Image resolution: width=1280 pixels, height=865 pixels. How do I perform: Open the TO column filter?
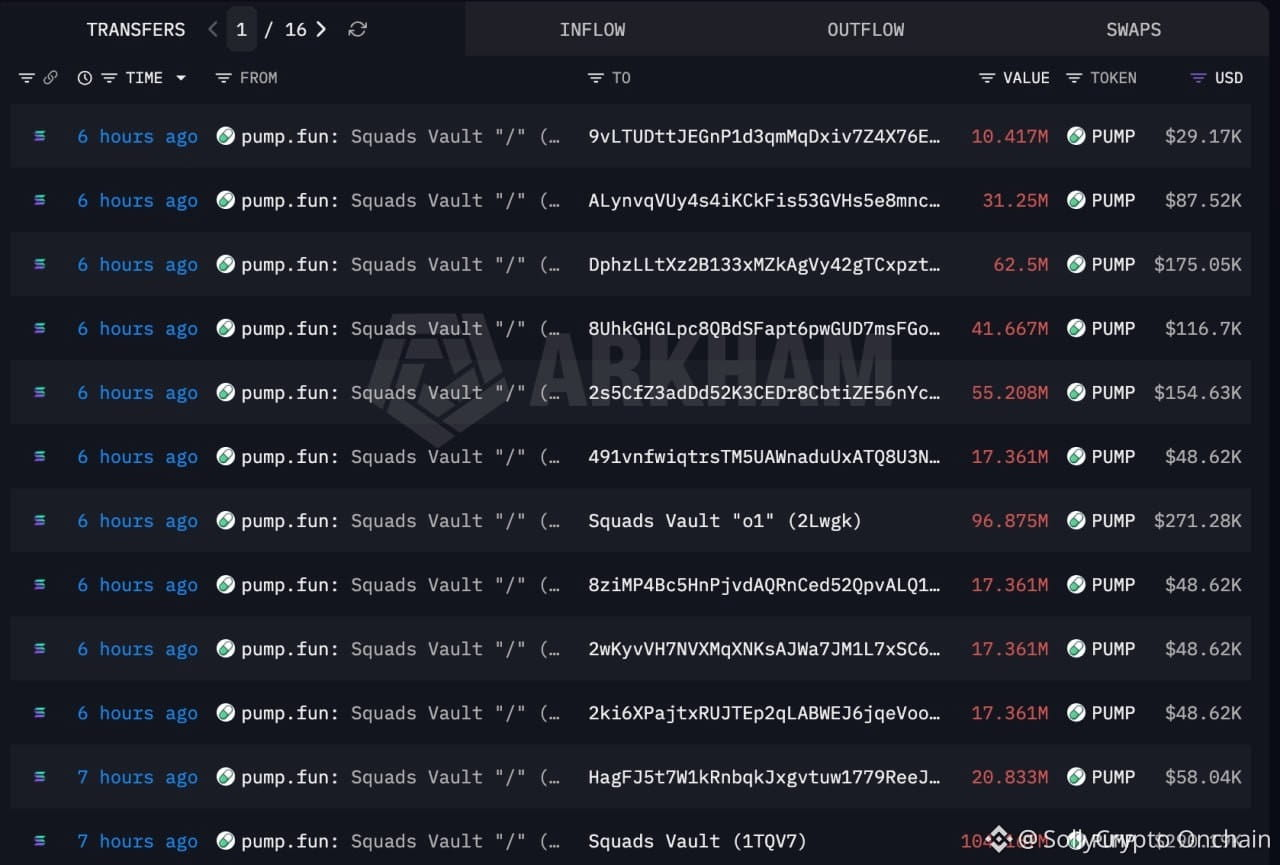click(596, 78)
